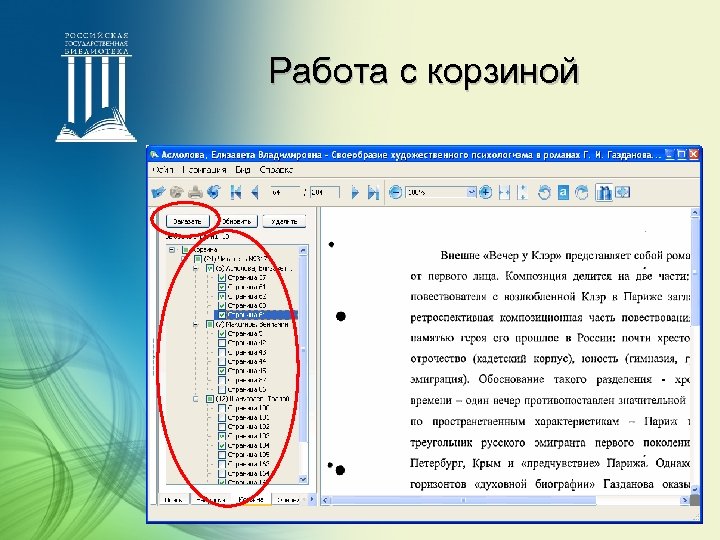Check the Страница 101 checkbox
The image size is (720, 540).
[x=222, y=417]
